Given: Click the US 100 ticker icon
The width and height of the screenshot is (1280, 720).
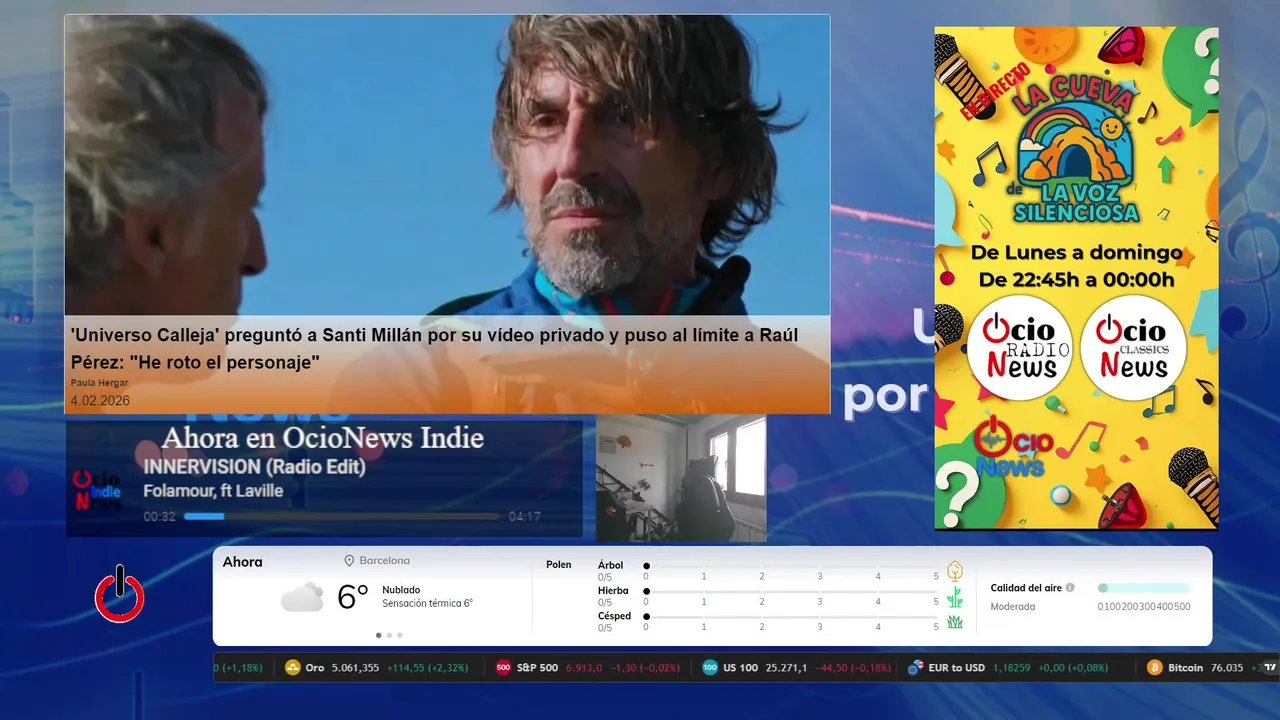Looking at the screenshot, I should pyautogui.click(x=710, y=667).
